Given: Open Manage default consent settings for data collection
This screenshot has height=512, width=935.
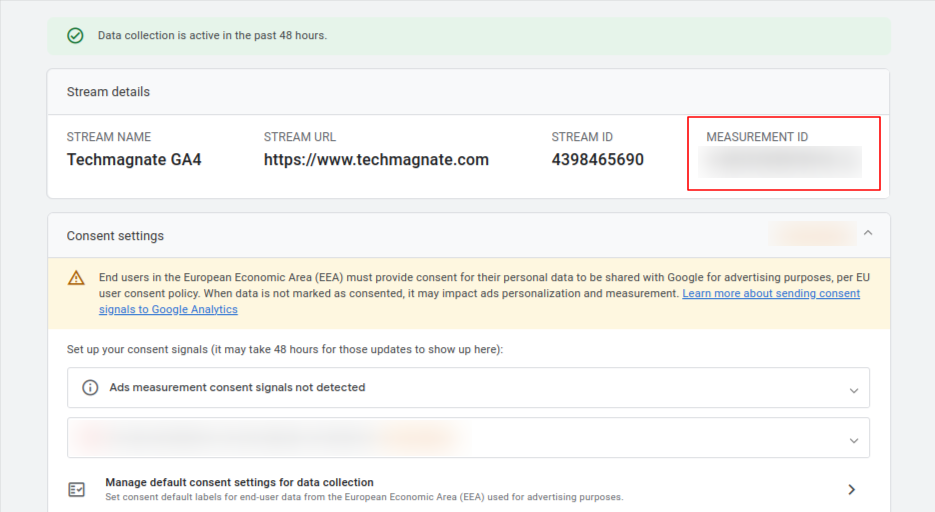Looking at the screenshot, I should coord(240,482).
